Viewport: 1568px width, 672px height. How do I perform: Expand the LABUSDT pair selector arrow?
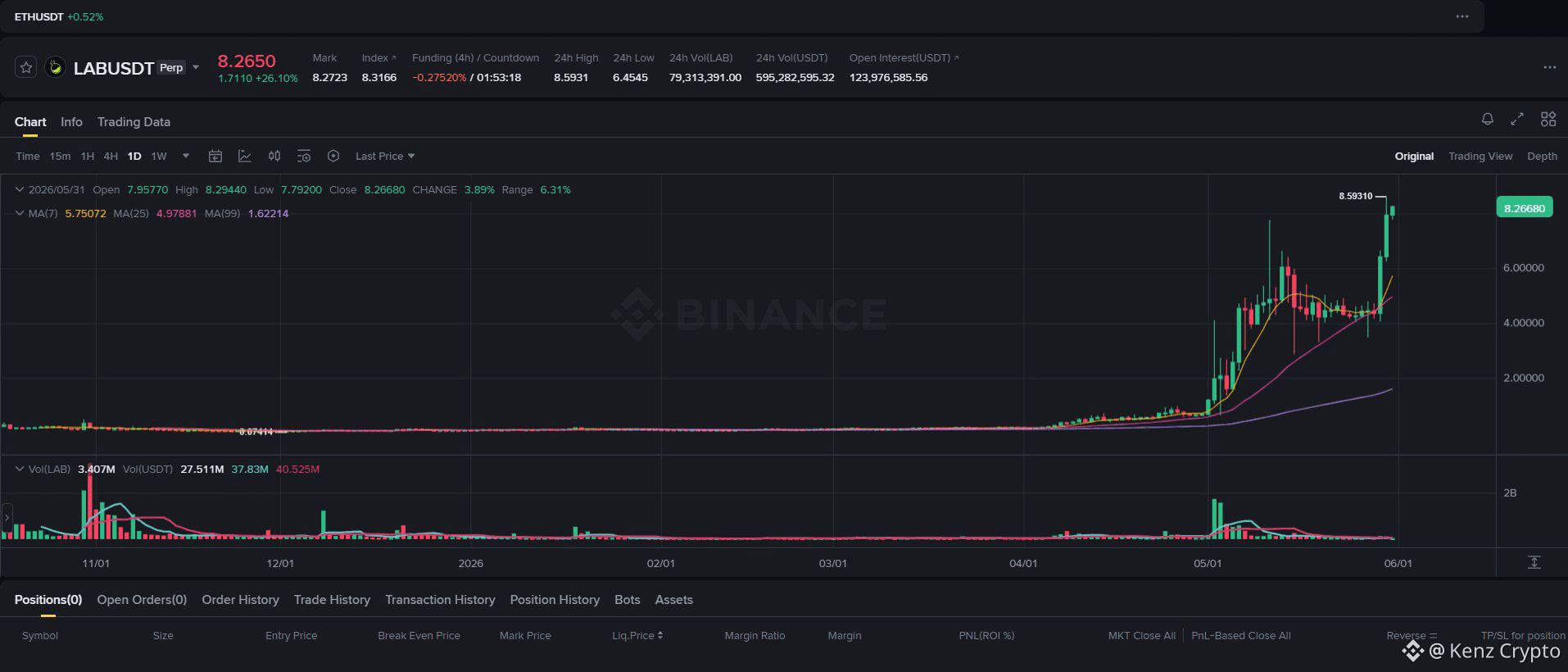(x=196, y=67)
